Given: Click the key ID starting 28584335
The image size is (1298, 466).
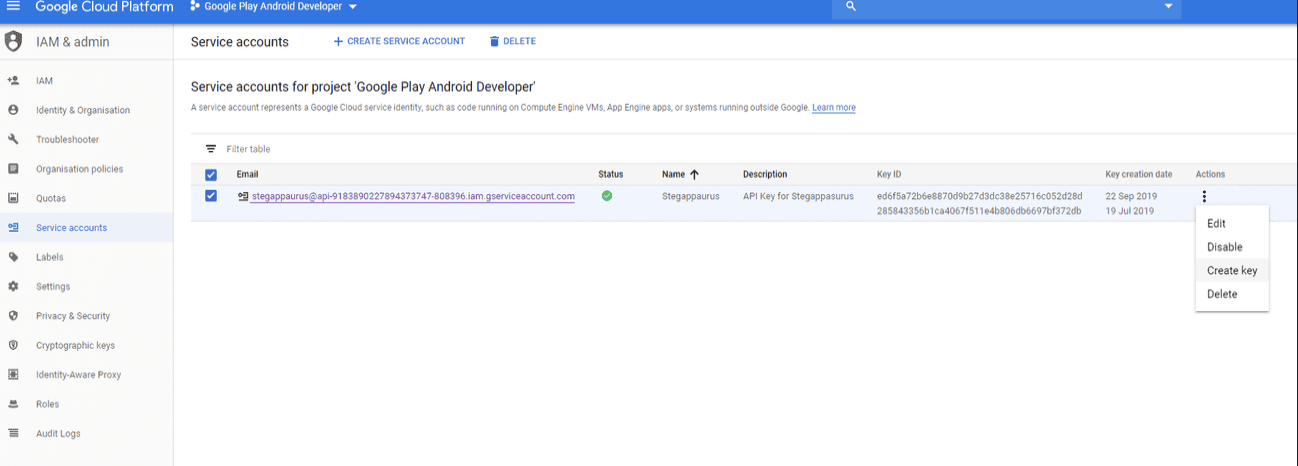Looking at the screenshot, I should [x=979, y=211].
